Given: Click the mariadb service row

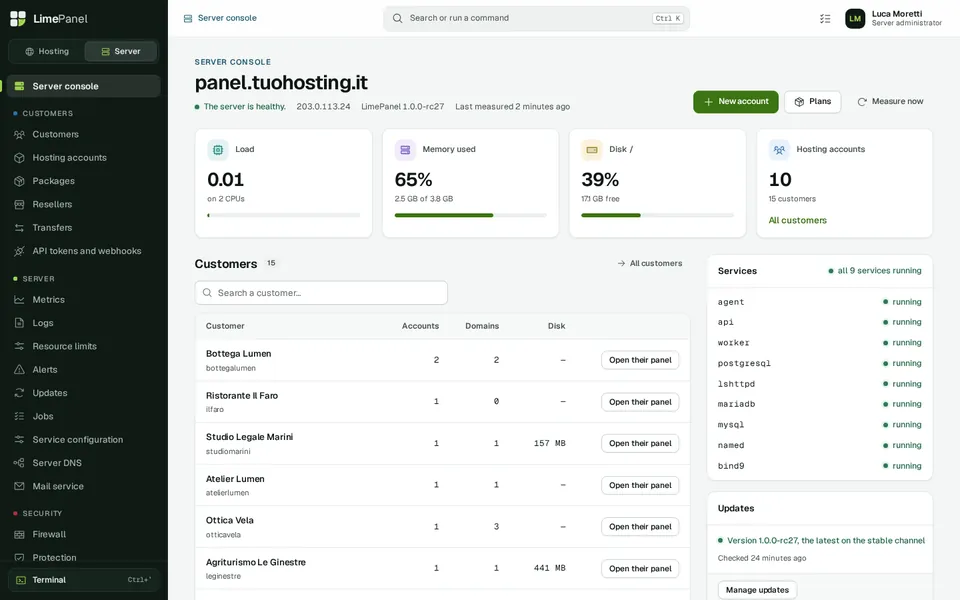Looking at the screenshot, I should tap(819, 405).
